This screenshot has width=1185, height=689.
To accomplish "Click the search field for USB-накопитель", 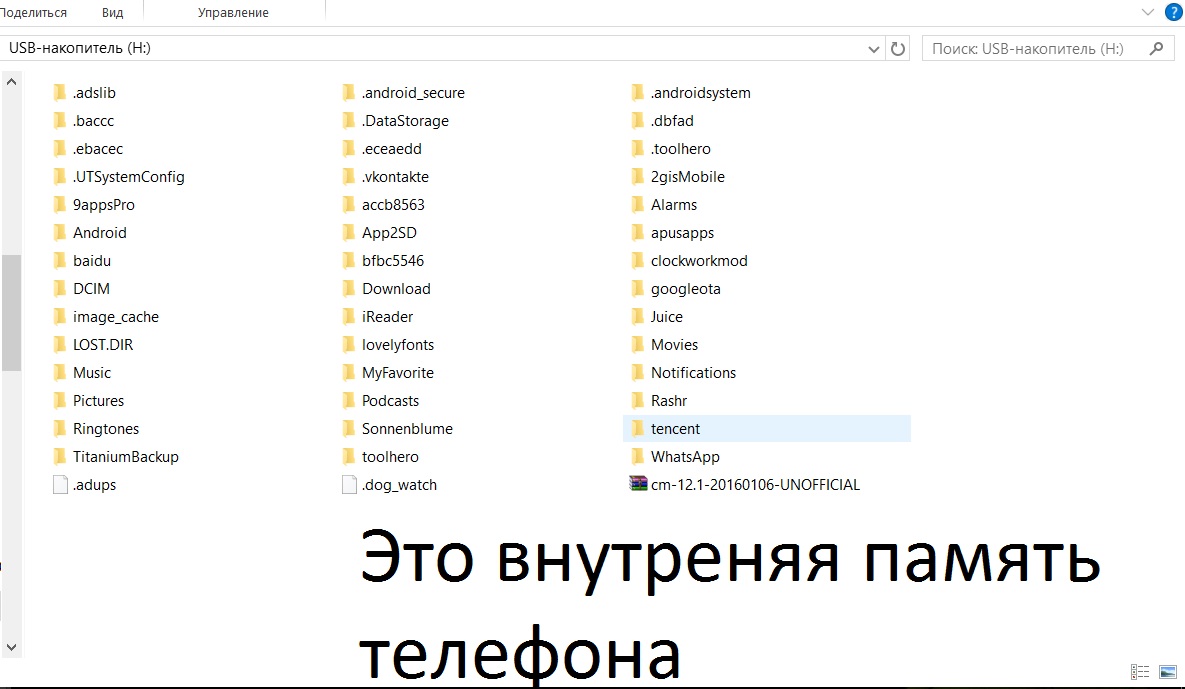I will click(x=1035, y=48).
